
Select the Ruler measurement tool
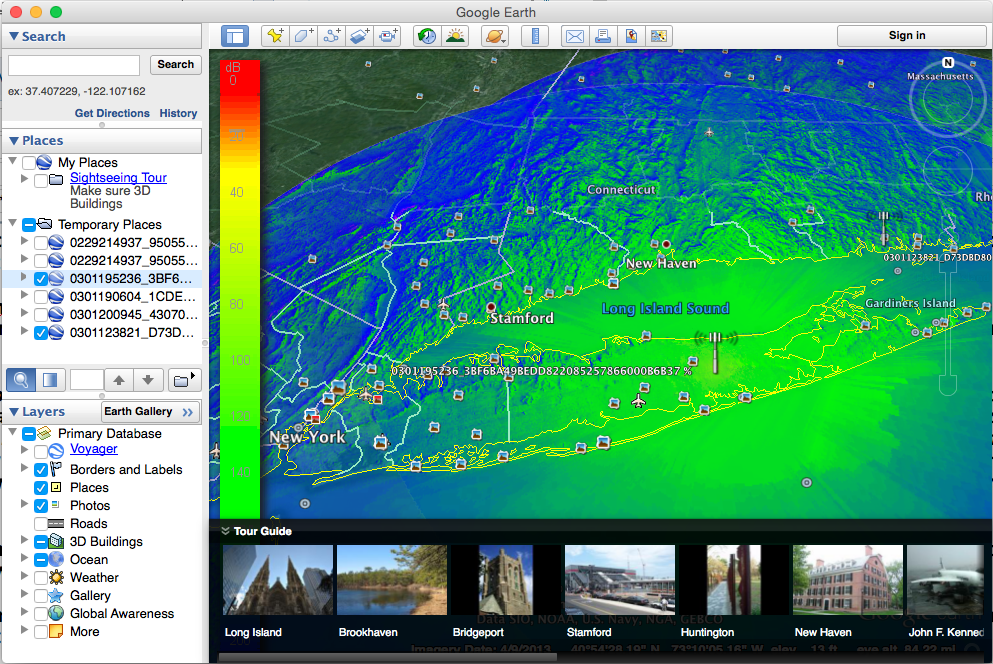click(536, 35)
